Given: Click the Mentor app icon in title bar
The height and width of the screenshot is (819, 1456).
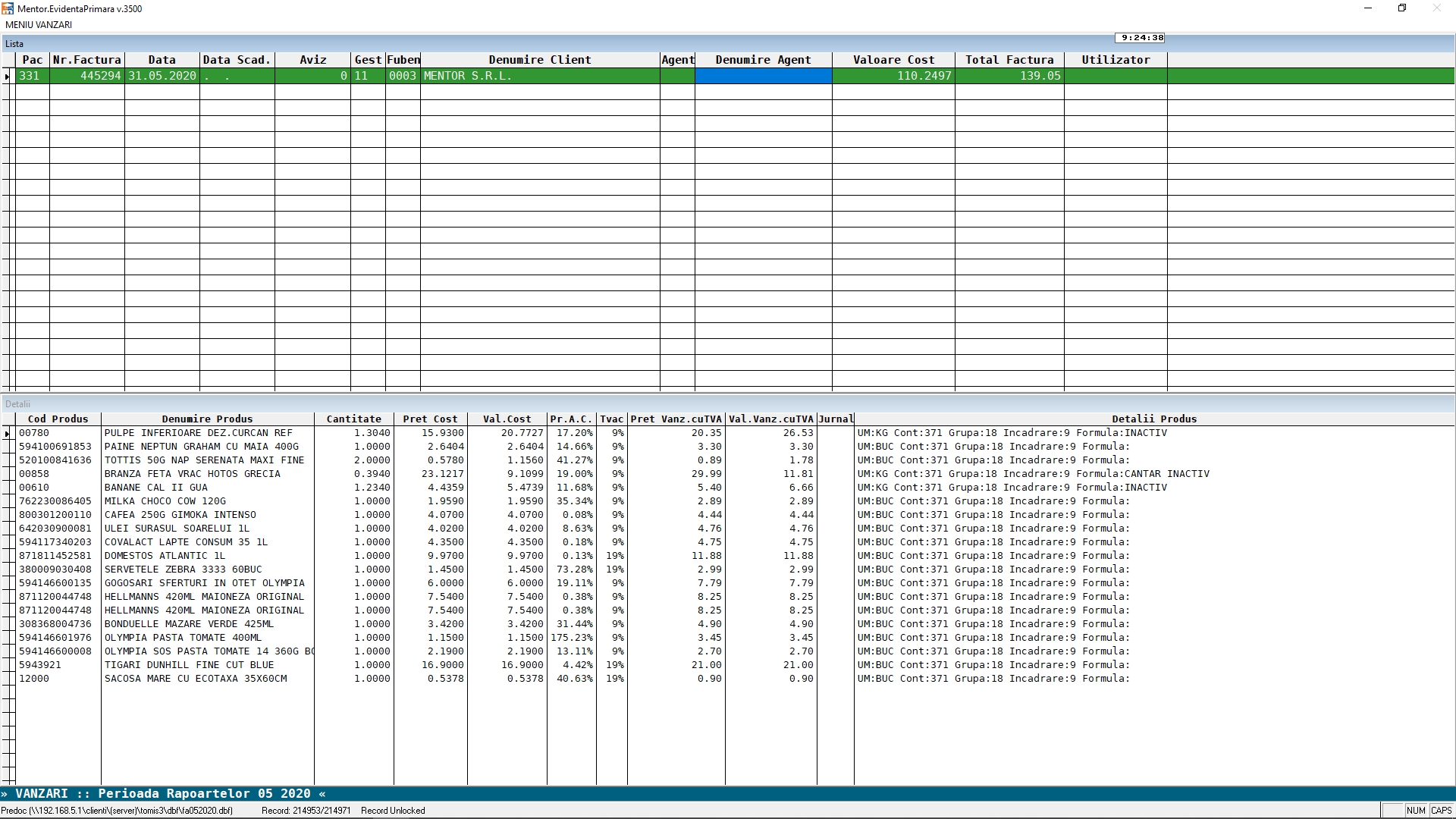Looking at the screenshot, I should (x=8, y=8).
